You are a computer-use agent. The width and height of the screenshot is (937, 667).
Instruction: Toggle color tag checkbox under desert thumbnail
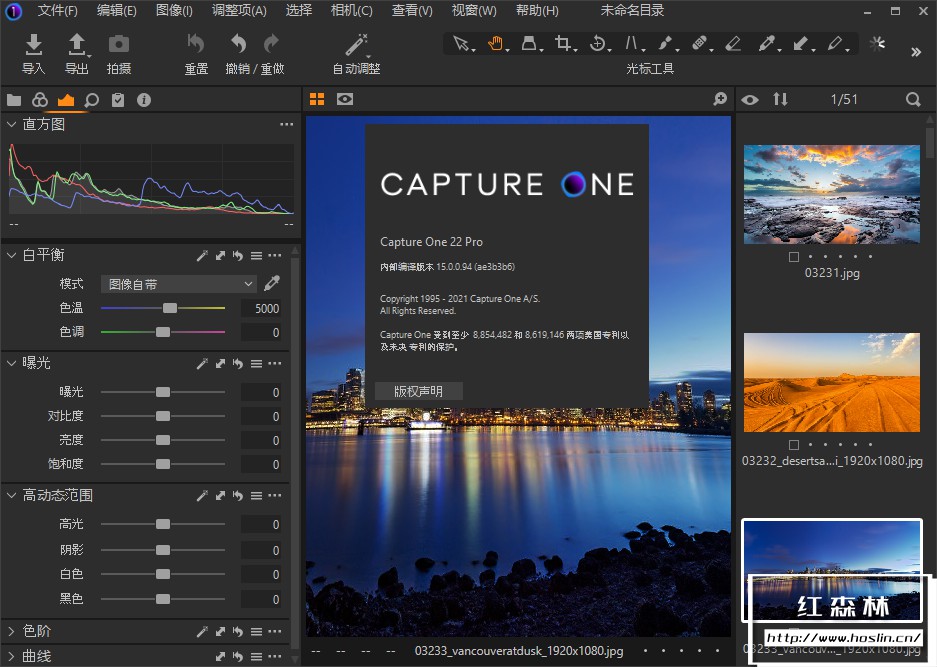[793, 445]
